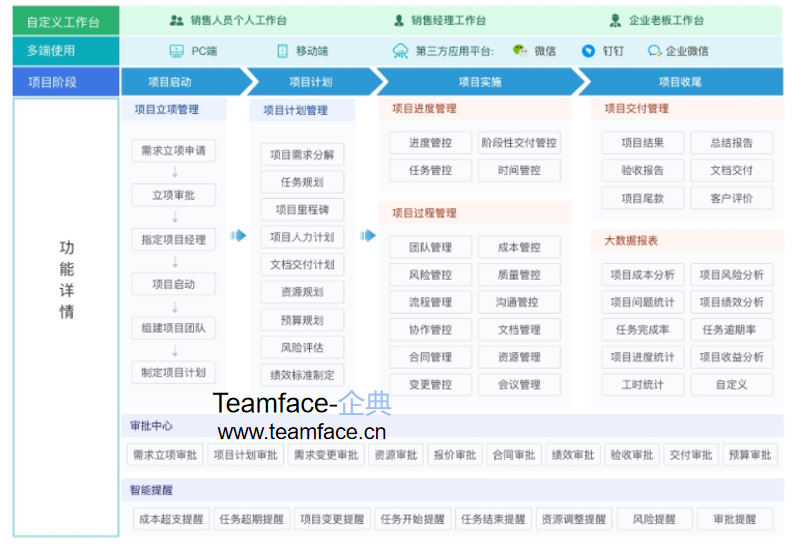Click 工时统计 report
This screenshot has width=803, height=546.
(x=643, y=385)
